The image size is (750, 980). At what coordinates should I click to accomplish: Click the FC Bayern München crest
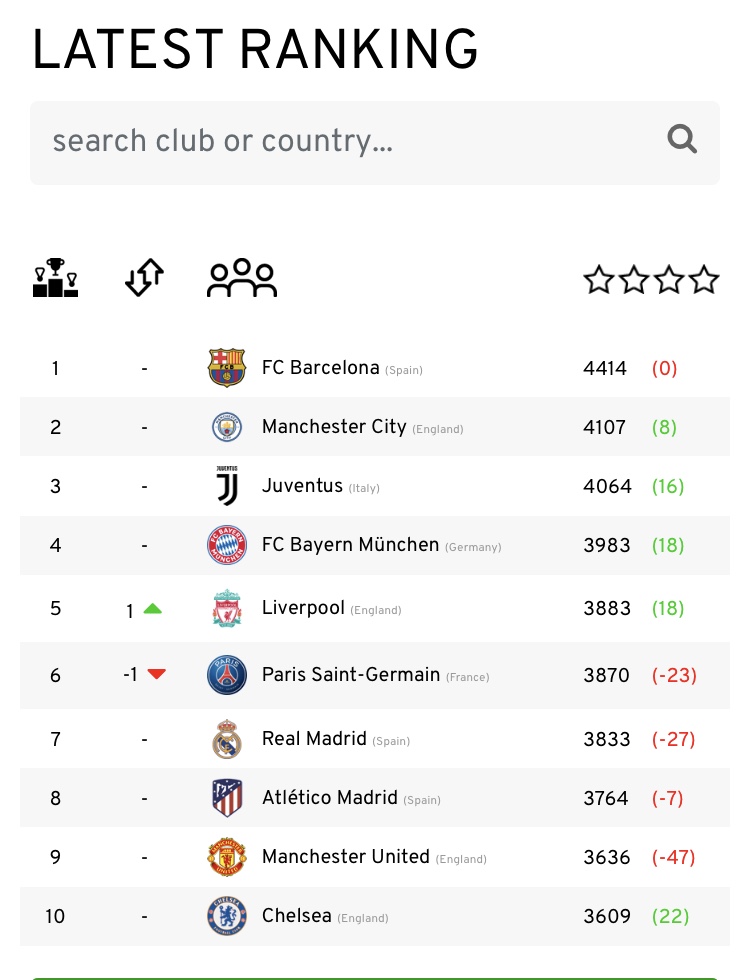[227, 545]
